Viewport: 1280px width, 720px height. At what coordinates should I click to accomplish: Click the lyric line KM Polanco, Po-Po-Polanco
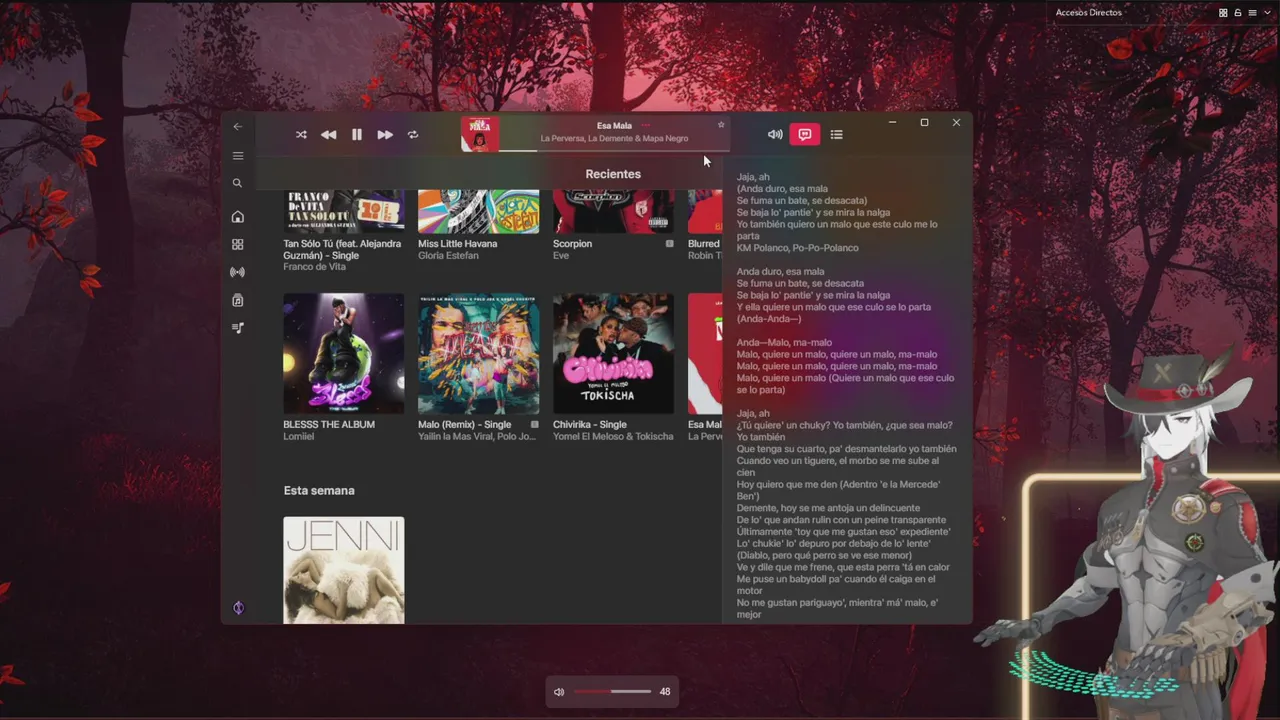797,248
